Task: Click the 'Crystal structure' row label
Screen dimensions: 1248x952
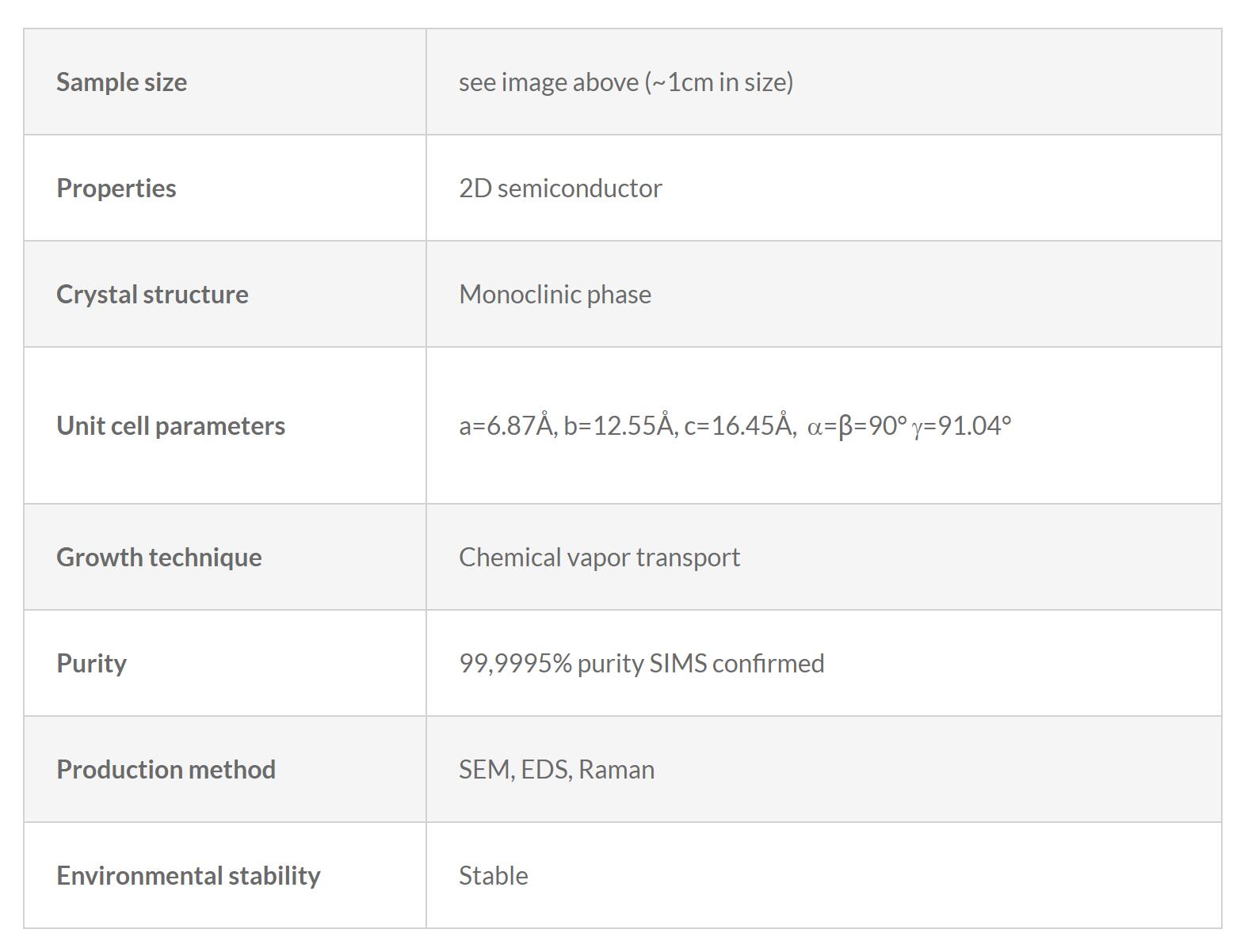Action: pyautogui.click(x=152, y=295)
